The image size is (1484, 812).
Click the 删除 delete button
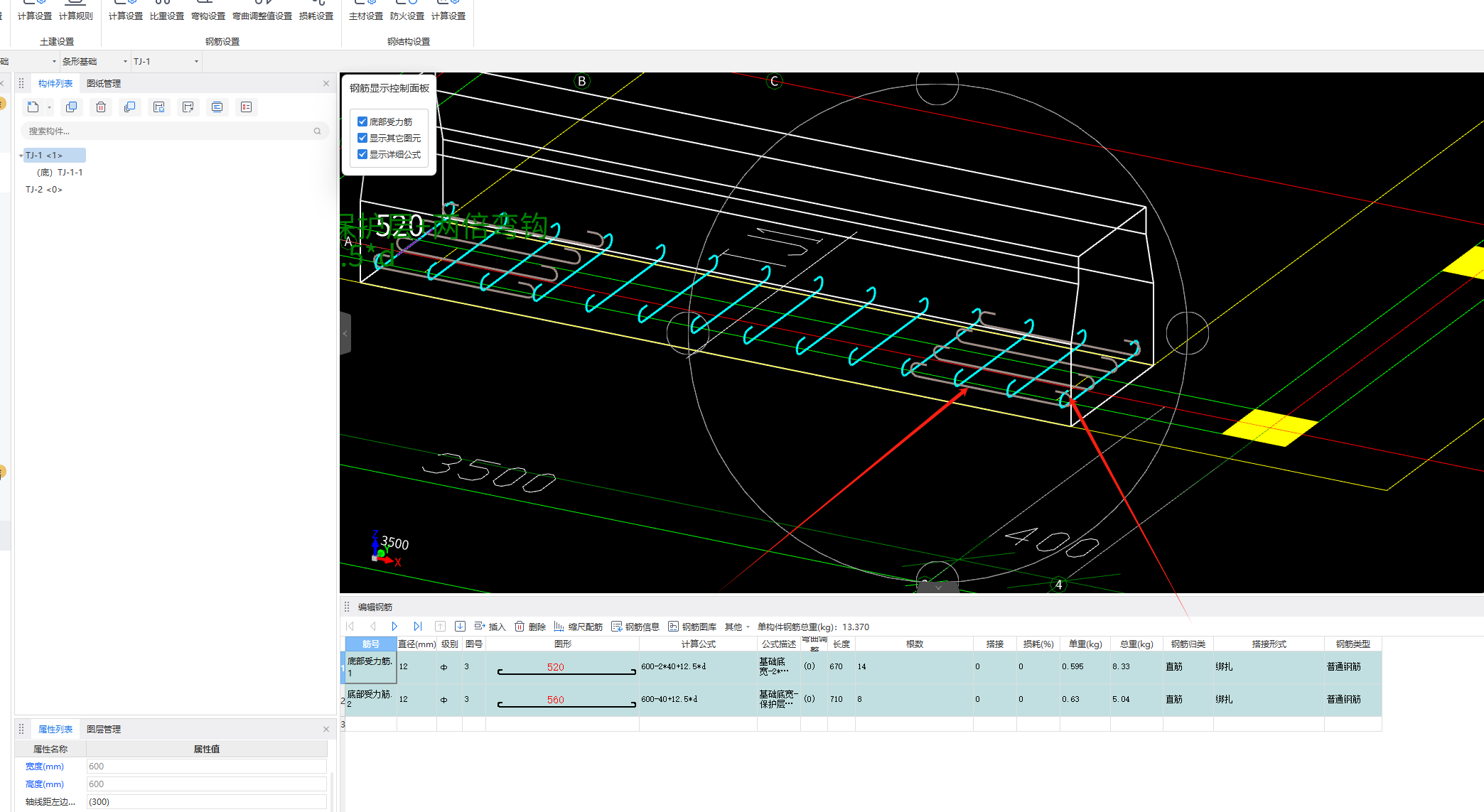(530, 627)
